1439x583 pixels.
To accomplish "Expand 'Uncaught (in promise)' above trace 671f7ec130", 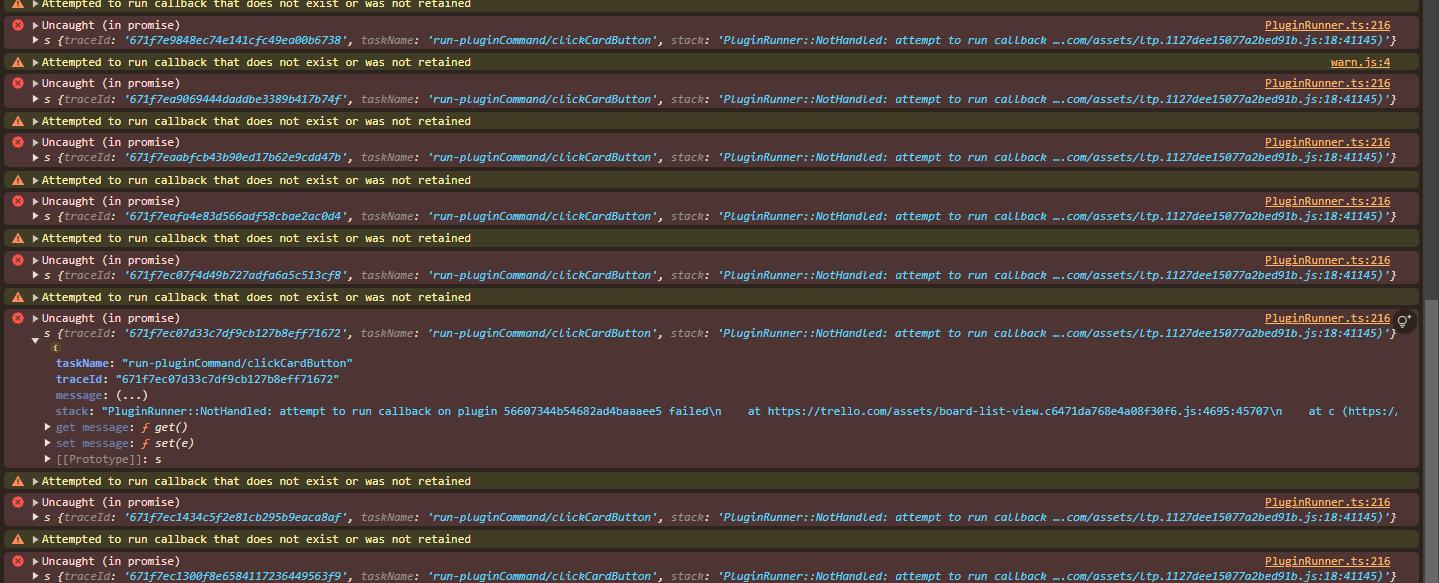I will click(36, 562).
